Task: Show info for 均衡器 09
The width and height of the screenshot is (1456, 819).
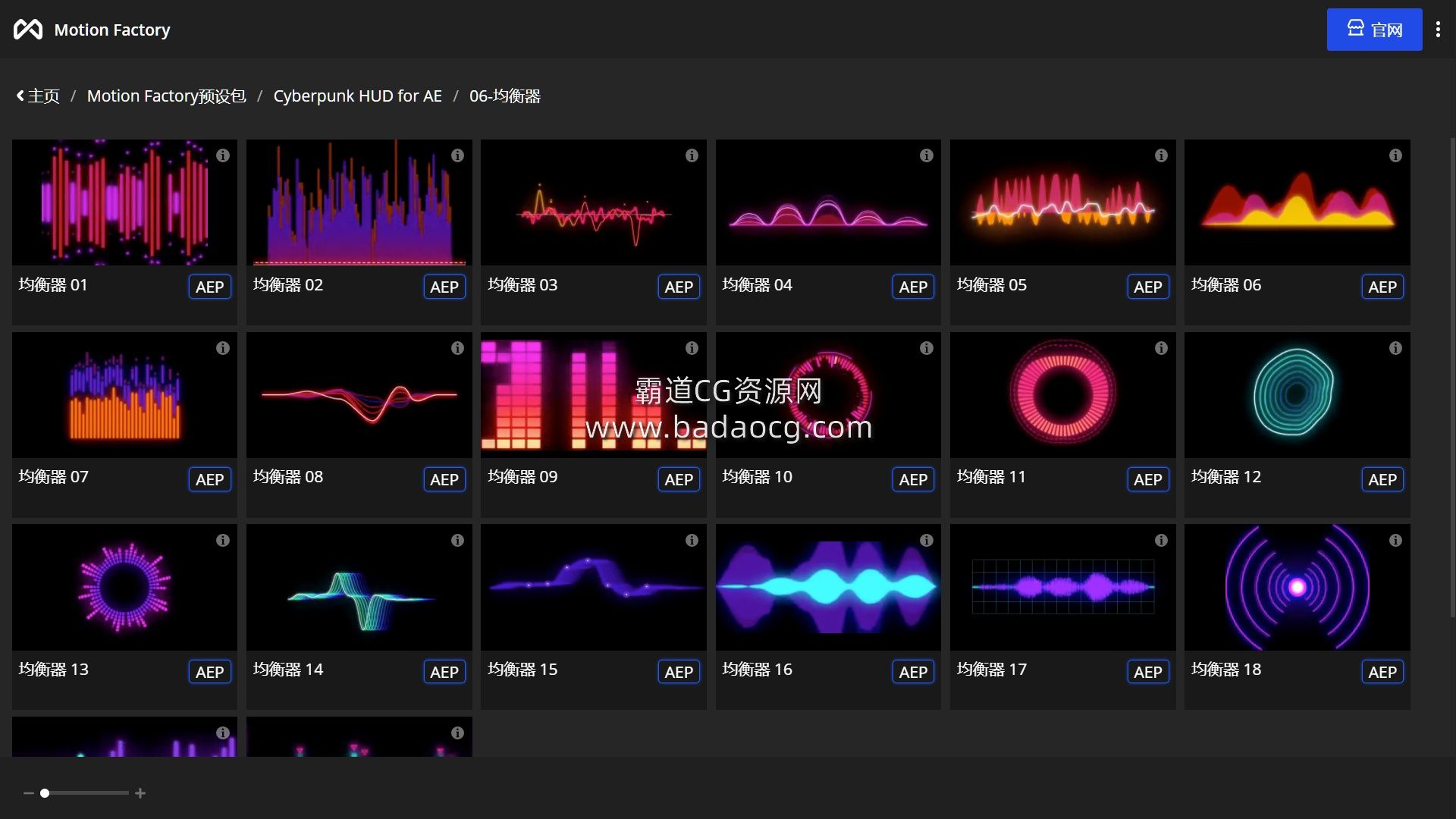Action: [692, 348]
